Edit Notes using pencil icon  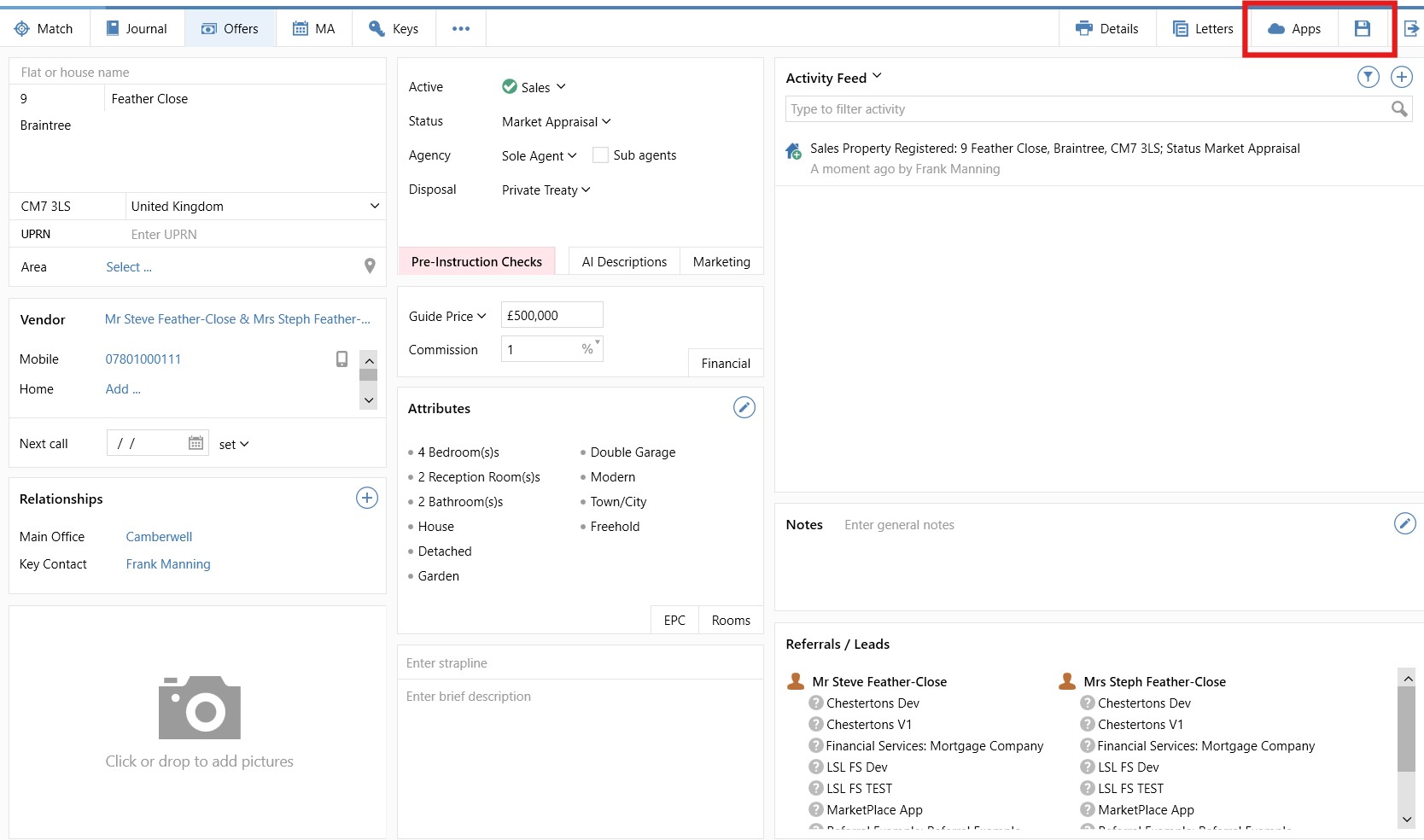coord(1404,524)
